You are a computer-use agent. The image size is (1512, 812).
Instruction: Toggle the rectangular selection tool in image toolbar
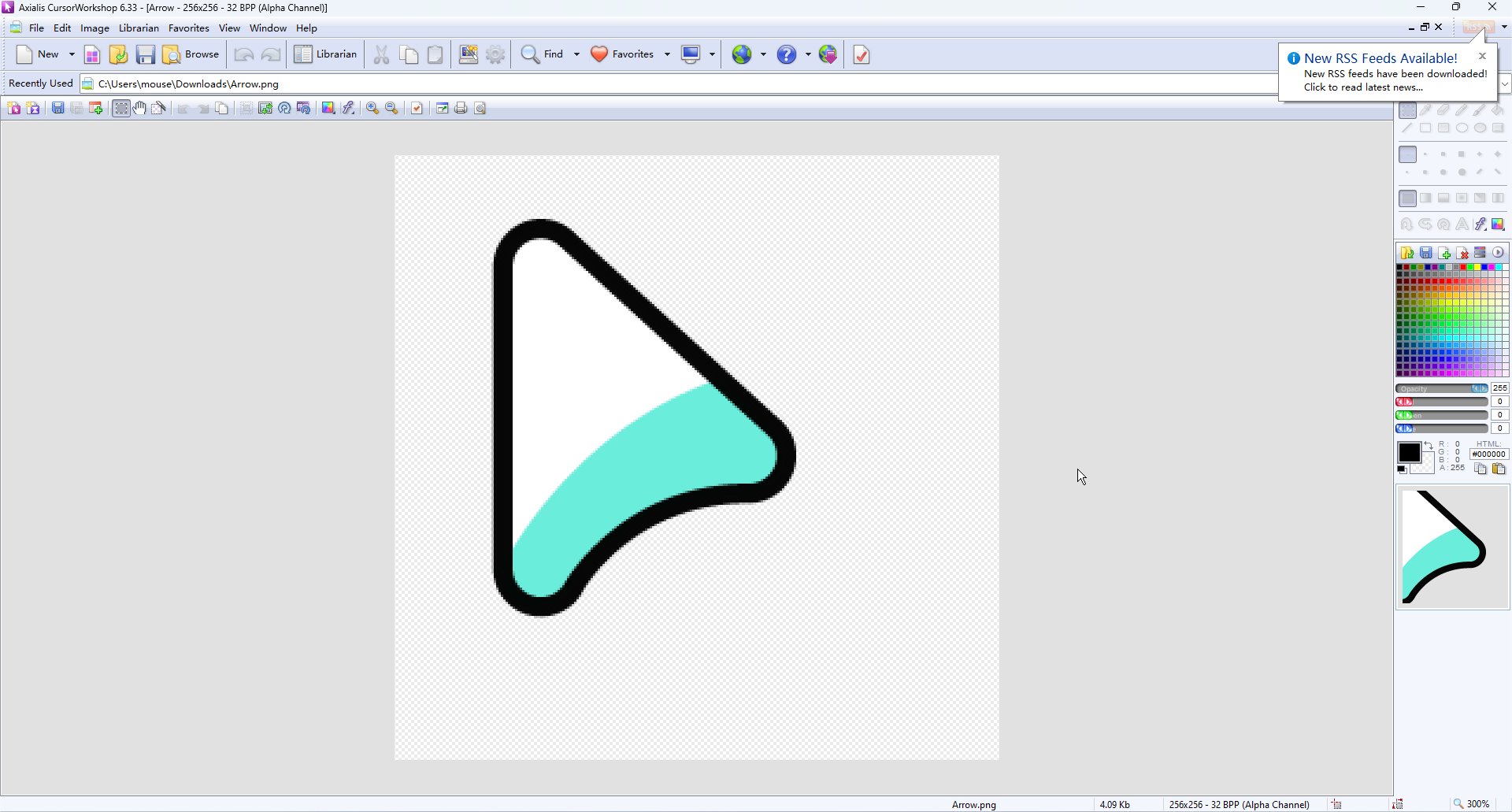(x=120, y=108)
